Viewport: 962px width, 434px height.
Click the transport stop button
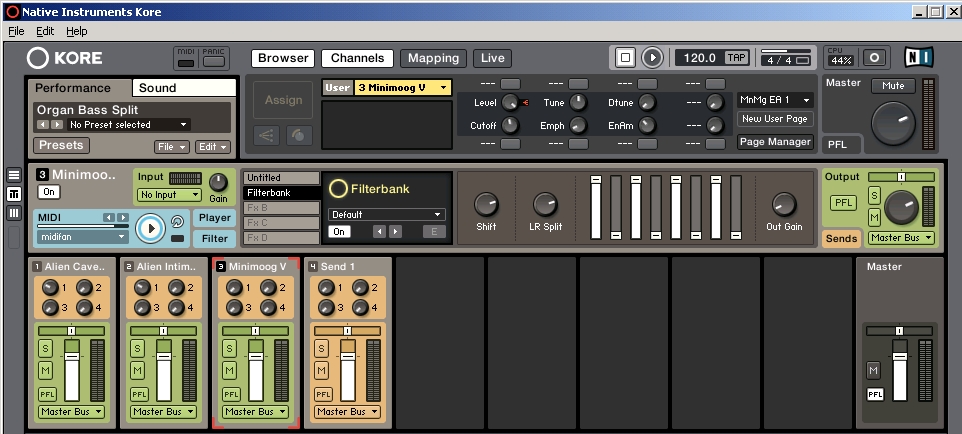click(625, 58)
